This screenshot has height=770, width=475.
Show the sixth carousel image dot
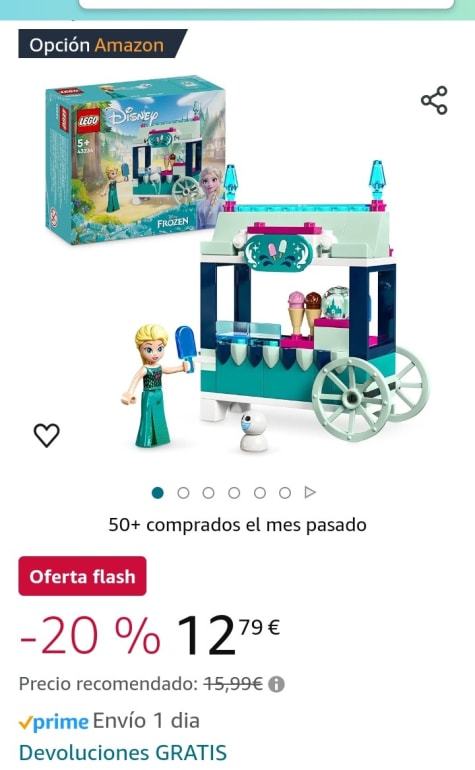(x=285, y=493)
